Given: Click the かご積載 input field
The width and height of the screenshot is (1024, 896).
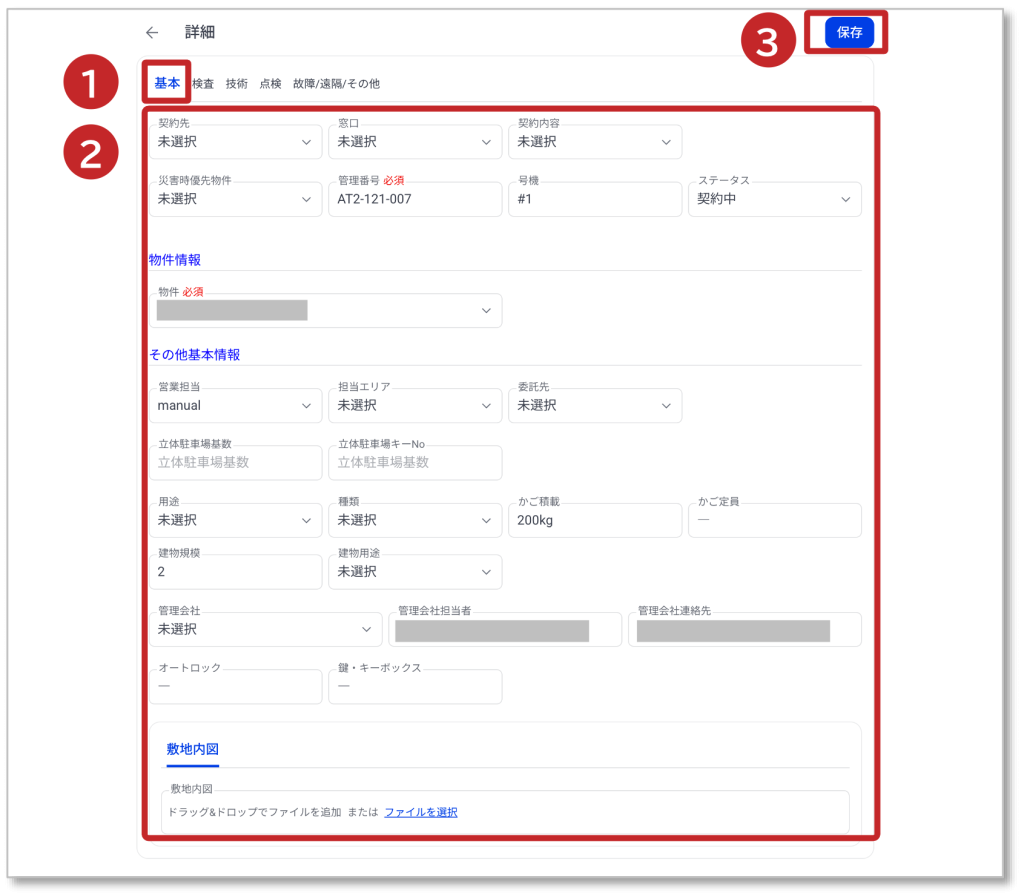Looking at the screenshot, I should (594, 520).
